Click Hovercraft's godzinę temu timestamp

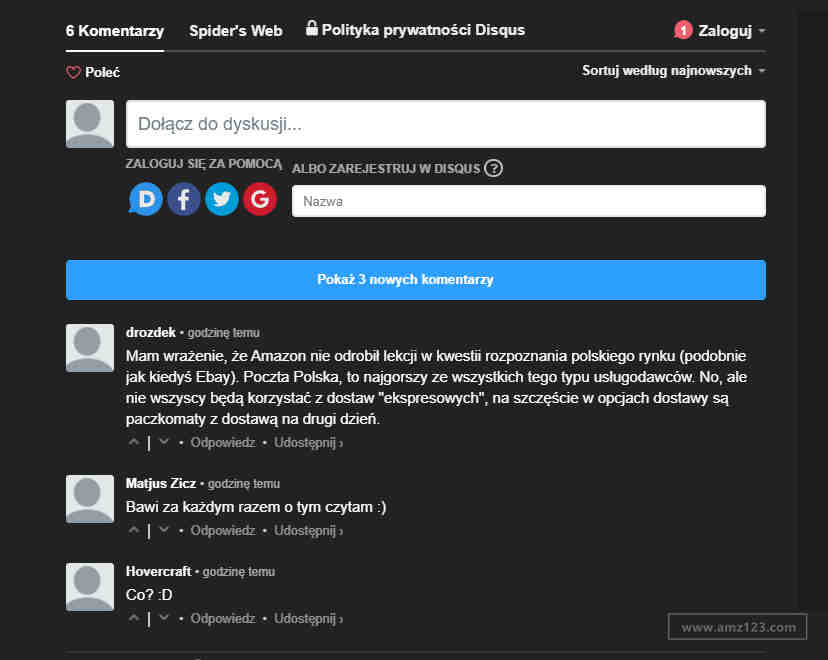[x=239, y=572]
